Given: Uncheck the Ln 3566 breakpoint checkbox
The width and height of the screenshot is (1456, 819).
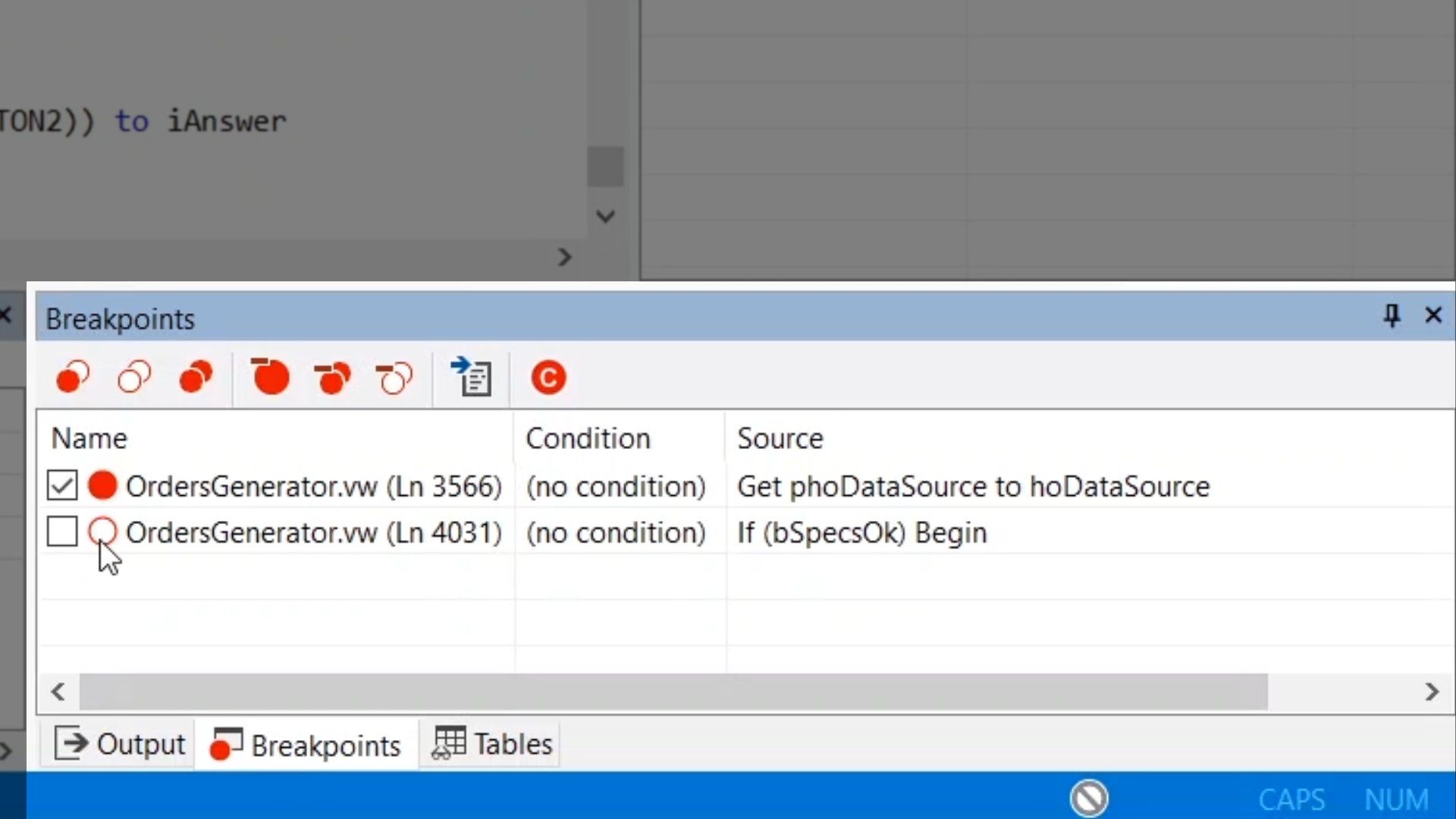Looking at the screenshot, I should point(62,485).
